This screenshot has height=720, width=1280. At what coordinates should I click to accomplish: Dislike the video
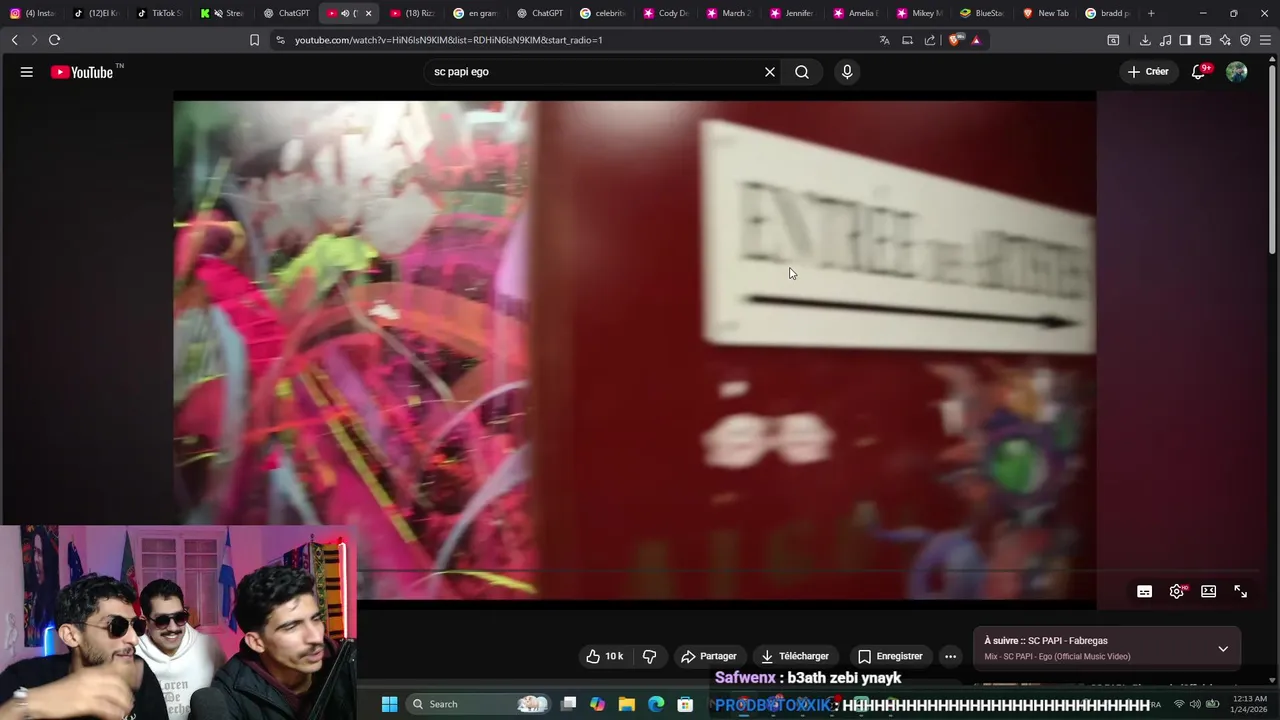[x=649, y=656]
